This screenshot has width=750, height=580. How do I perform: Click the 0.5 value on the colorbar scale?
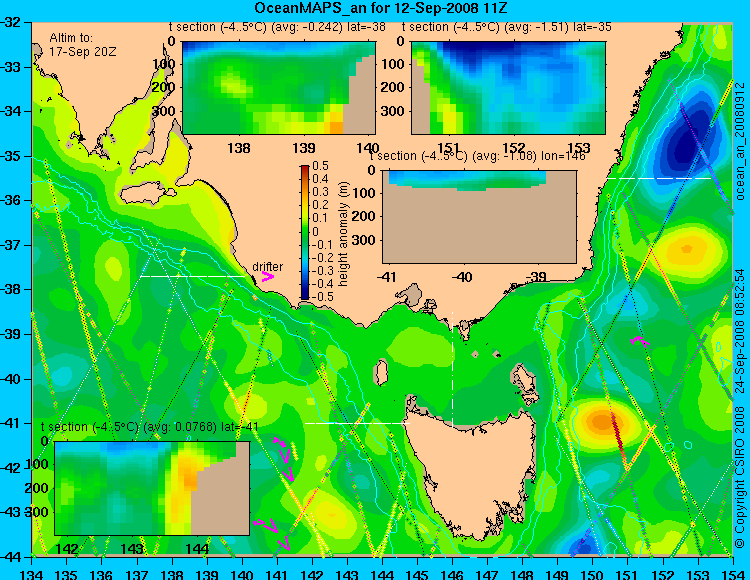[320, 166]
